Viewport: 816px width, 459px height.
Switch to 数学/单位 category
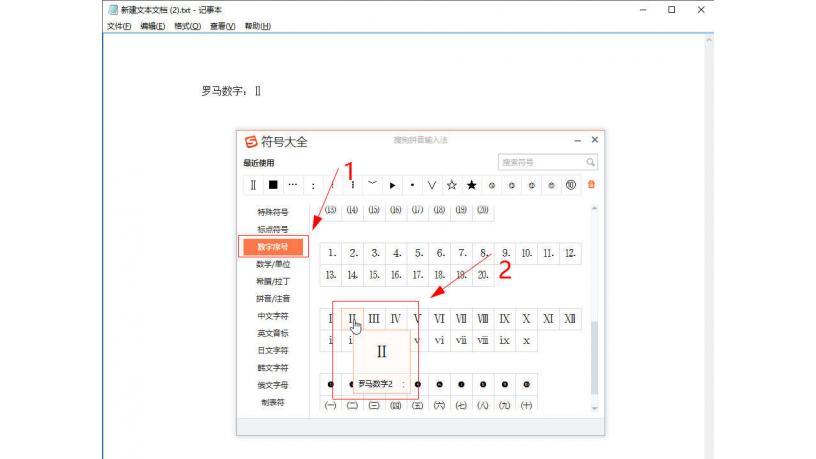click(273, 264)
